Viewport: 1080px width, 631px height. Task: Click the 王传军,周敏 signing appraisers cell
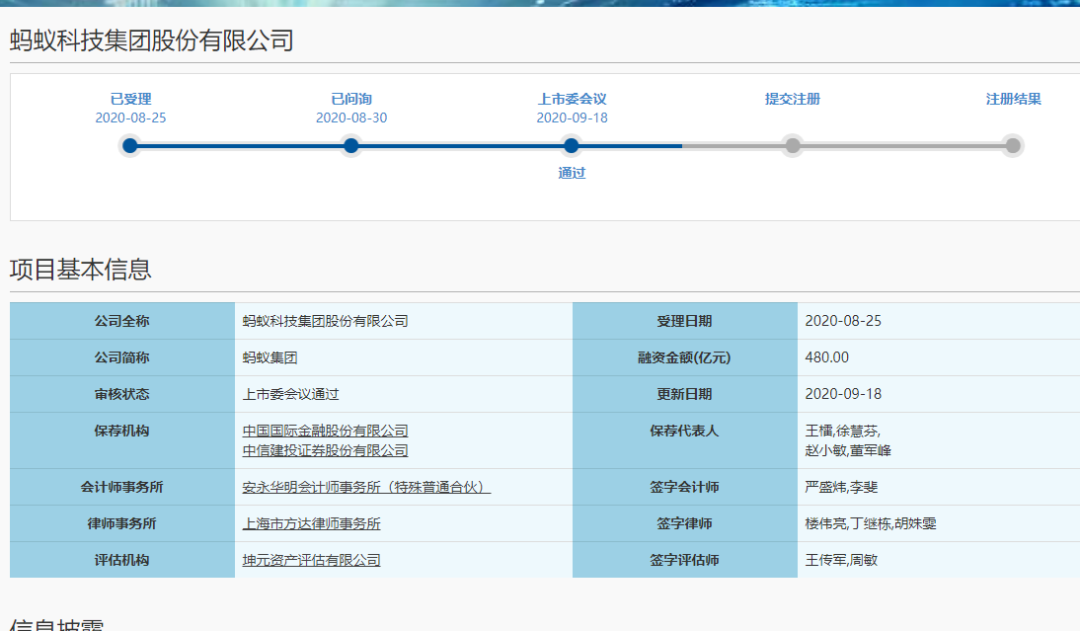click(x=841, y=560)
